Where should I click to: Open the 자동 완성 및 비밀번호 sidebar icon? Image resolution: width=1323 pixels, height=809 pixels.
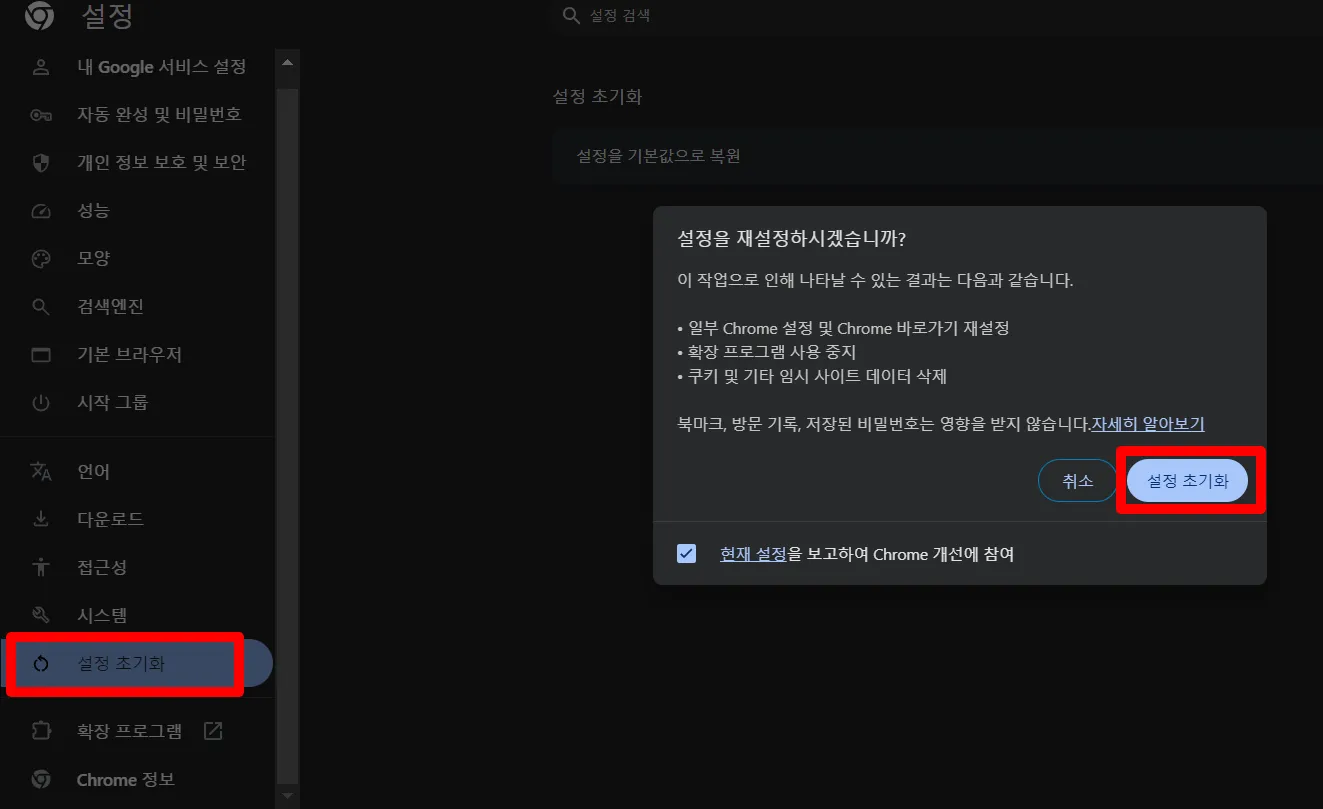pos(41,114)
